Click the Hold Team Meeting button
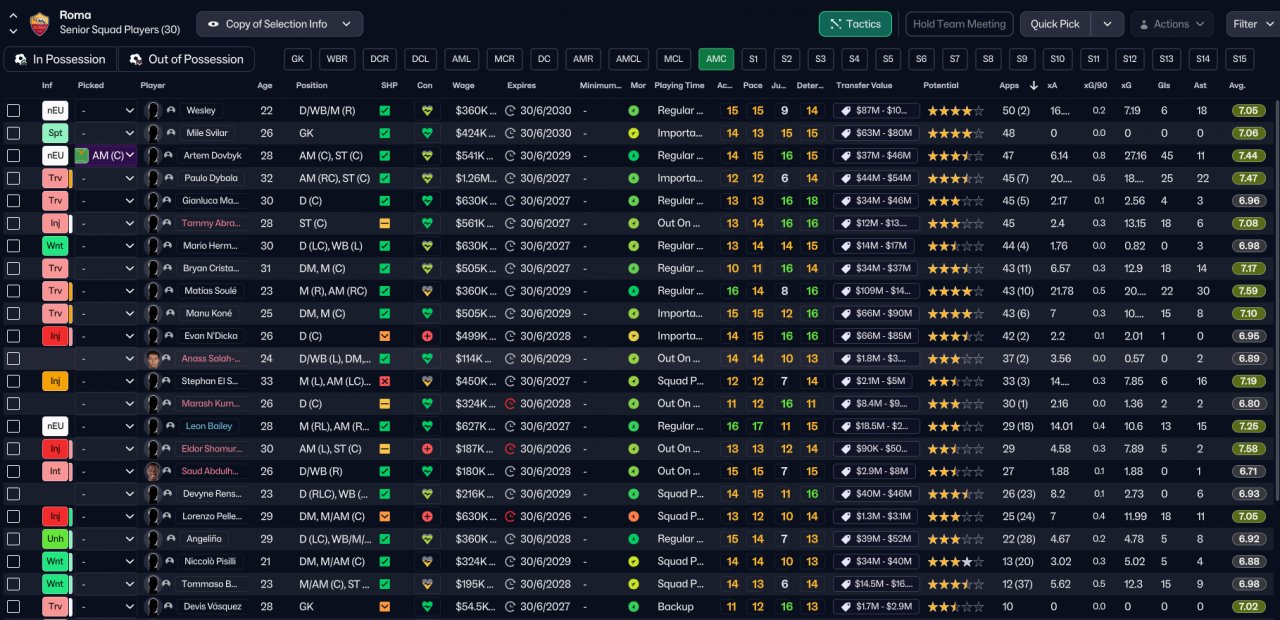Viewport: 1280px width, 620px height. (x=959, y=24)
